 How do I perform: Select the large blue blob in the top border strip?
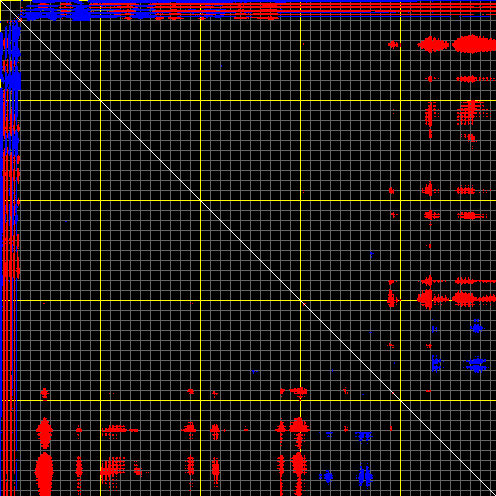[81, 12]
